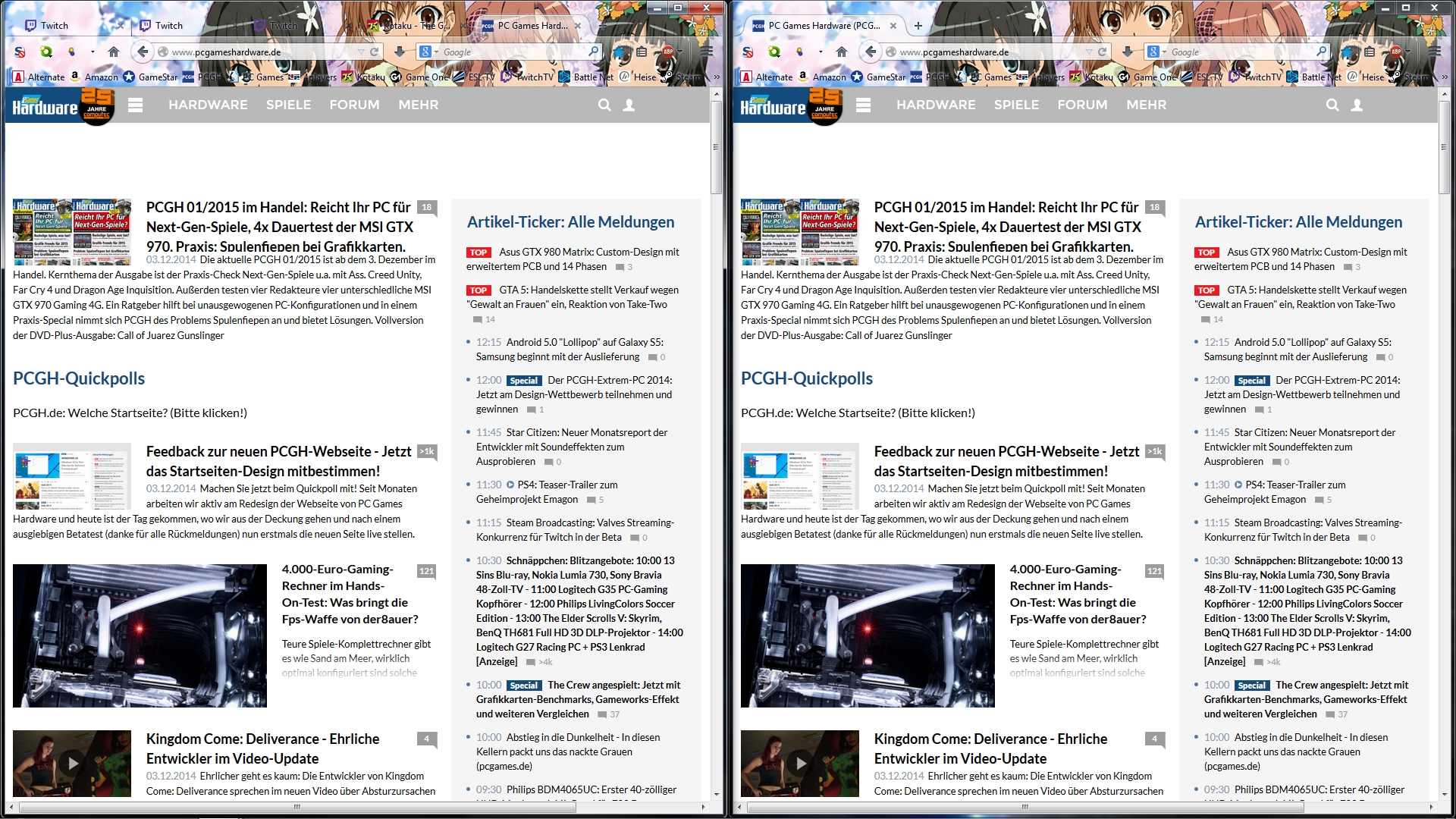Image resolution: width=1456 pixels, height=819 pixels.
Task: Open 'Artikel-Ticker: Alle Meldungen' link in left window
Action: click(x=570, y=222)
